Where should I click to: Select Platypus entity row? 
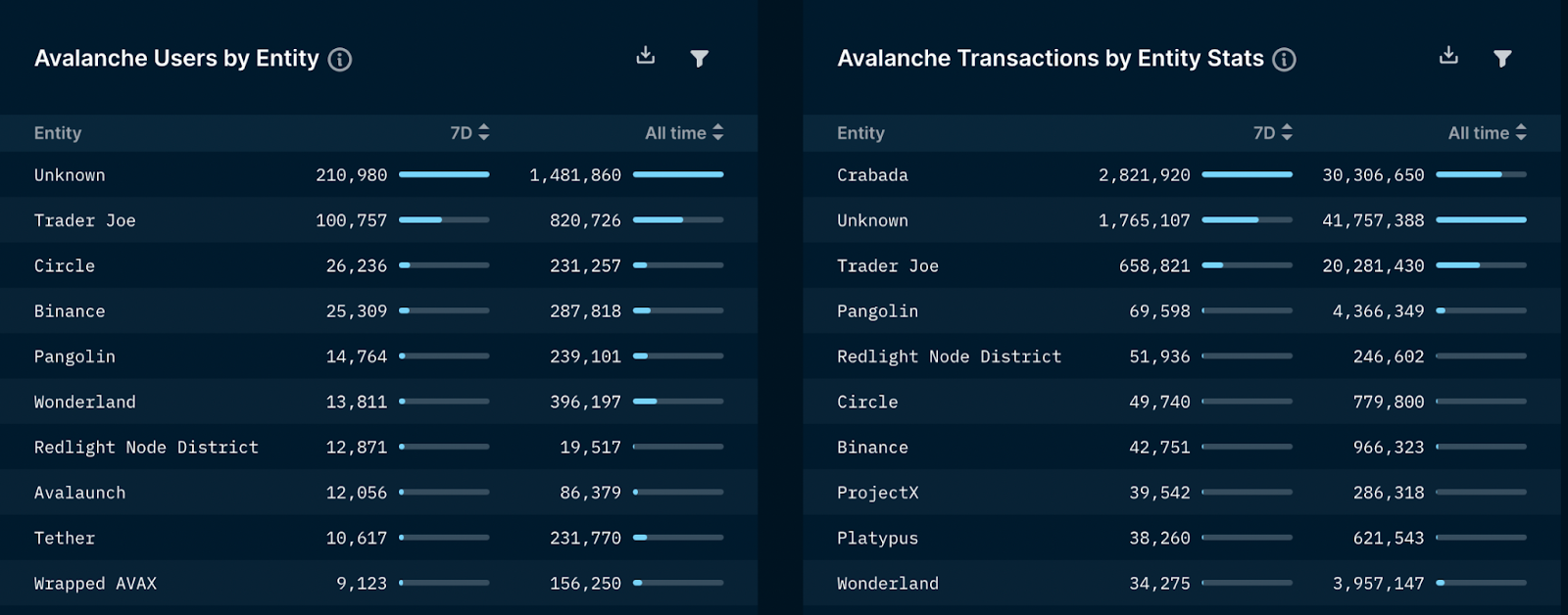tap(1182, 538)
